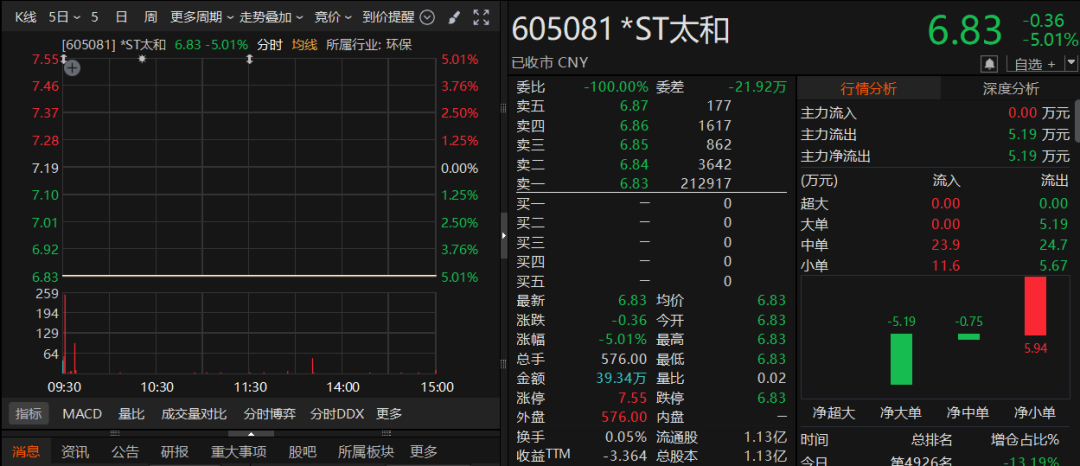This screenshot has width=1080, height=466.
Task: Click the up-arrow panel collapse handle
Action: 250,434
